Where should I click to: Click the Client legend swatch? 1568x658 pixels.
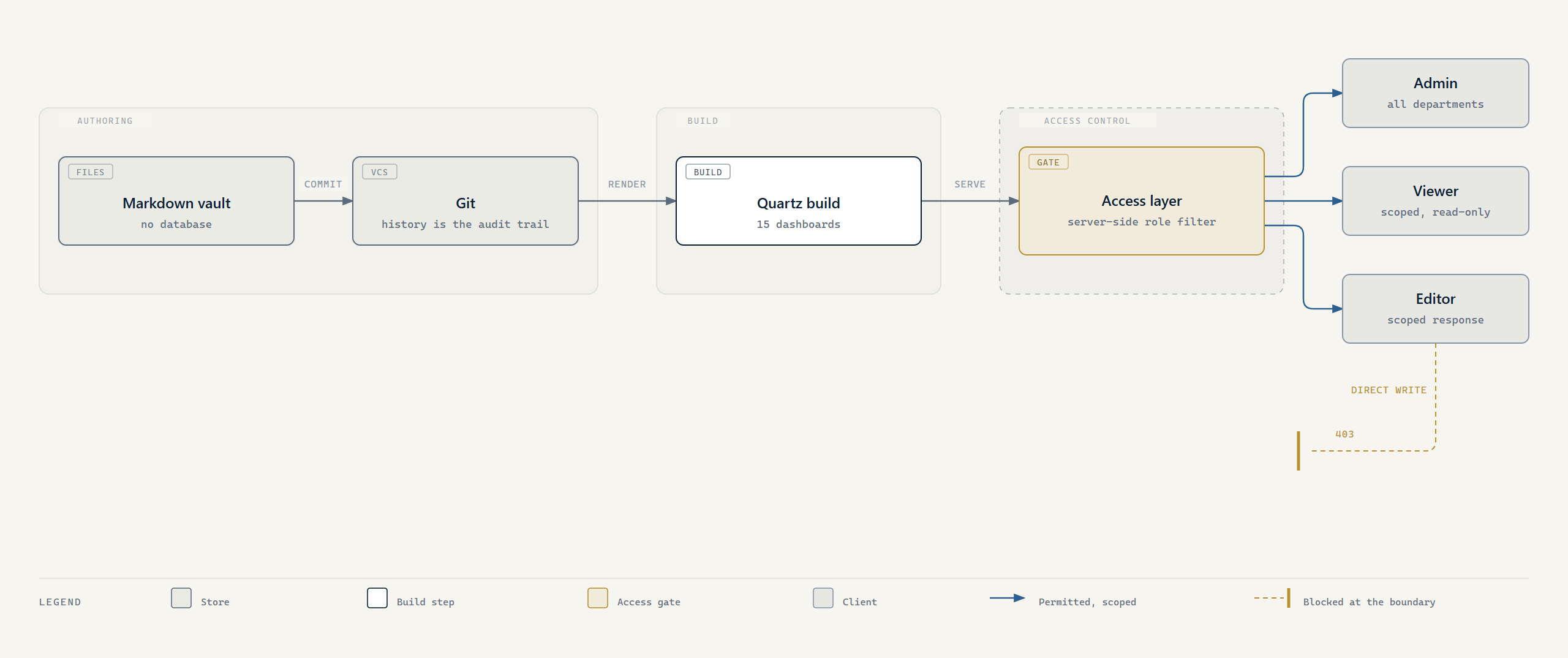823,598
